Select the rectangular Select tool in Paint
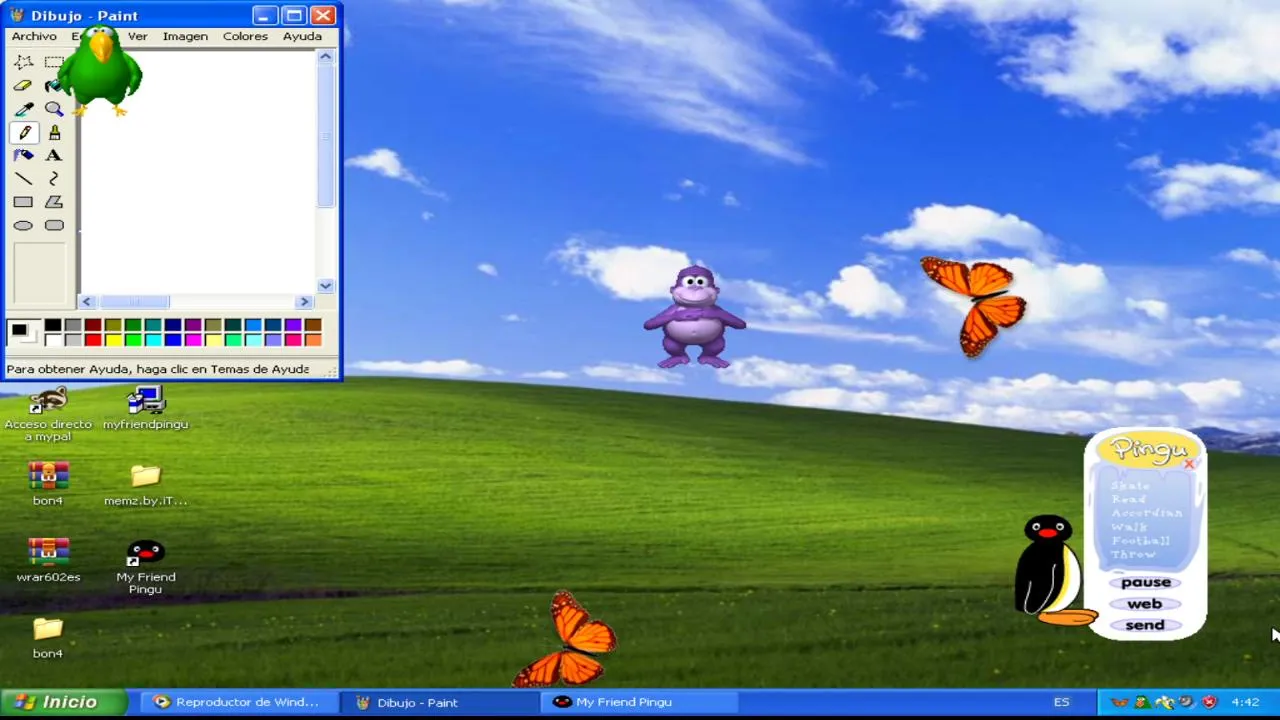1280x720 pixels. click(54, 62)
